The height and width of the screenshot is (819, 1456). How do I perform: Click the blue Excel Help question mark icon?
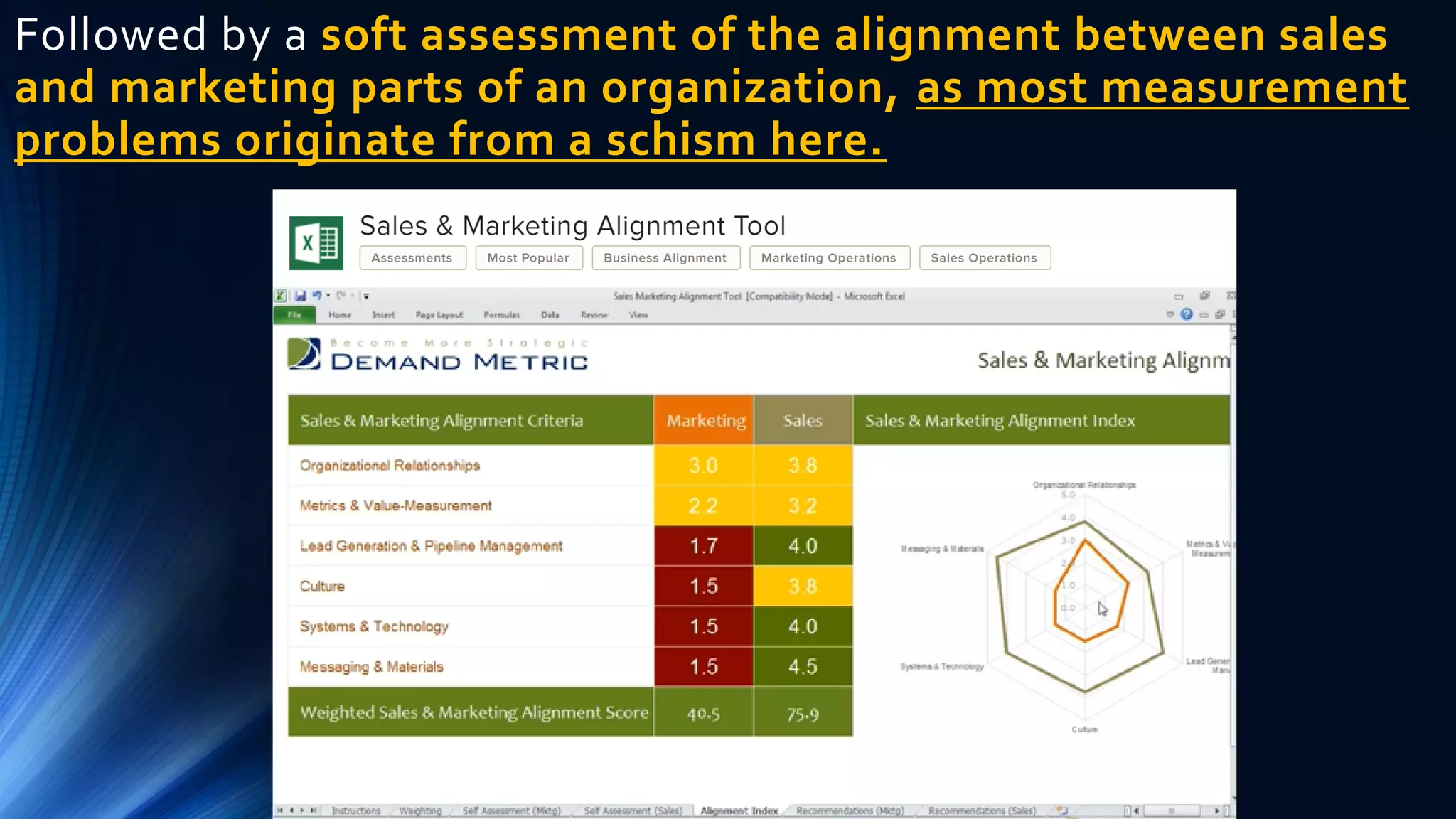[x=1186, y=314]
